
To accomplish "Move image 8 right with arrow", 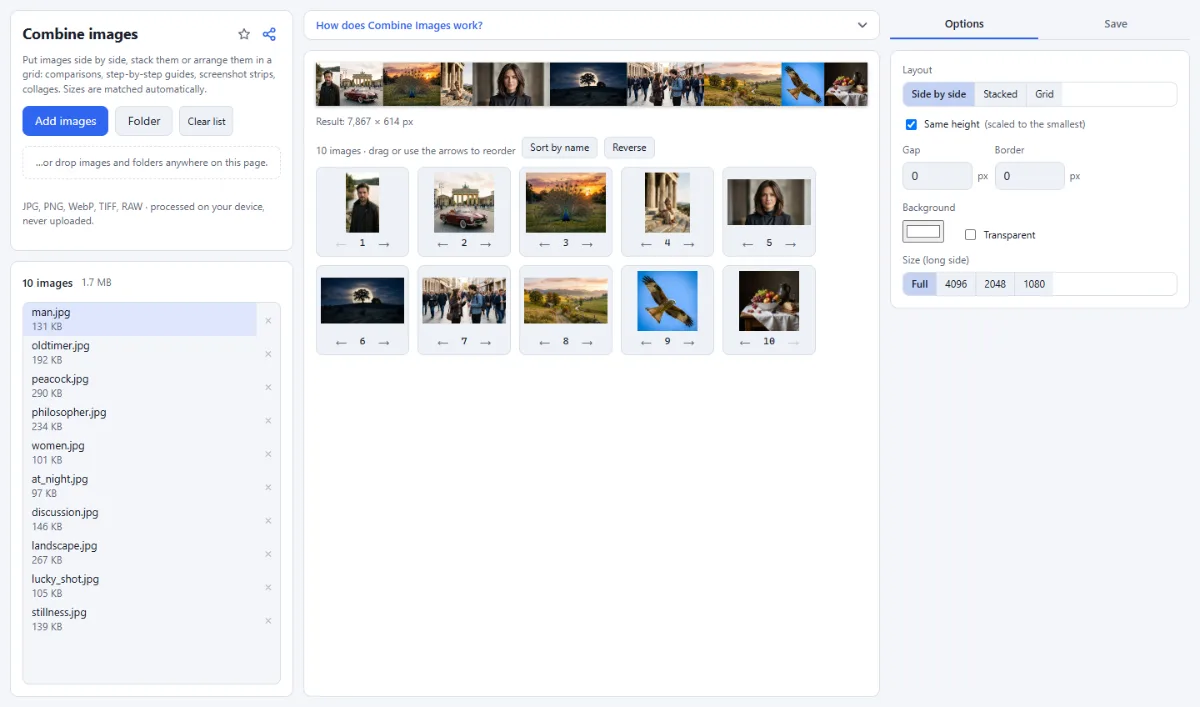I will [x=587, y=342].
